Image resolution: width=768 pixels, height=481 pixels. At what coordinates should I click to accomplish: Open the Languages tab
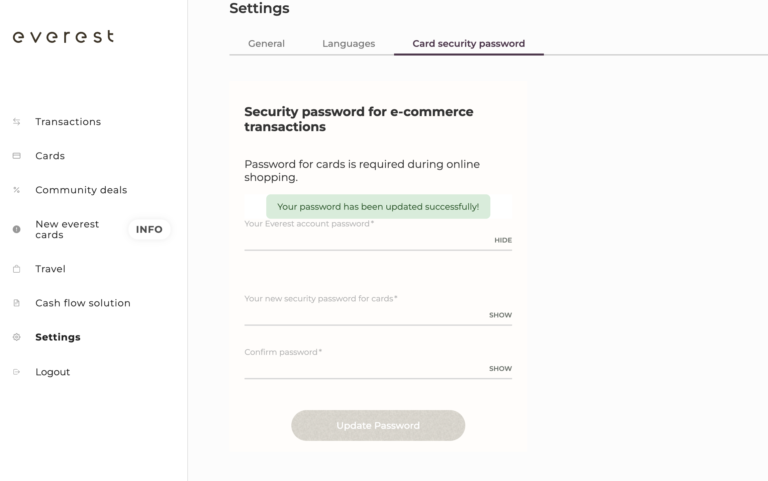tap(348, 44)
